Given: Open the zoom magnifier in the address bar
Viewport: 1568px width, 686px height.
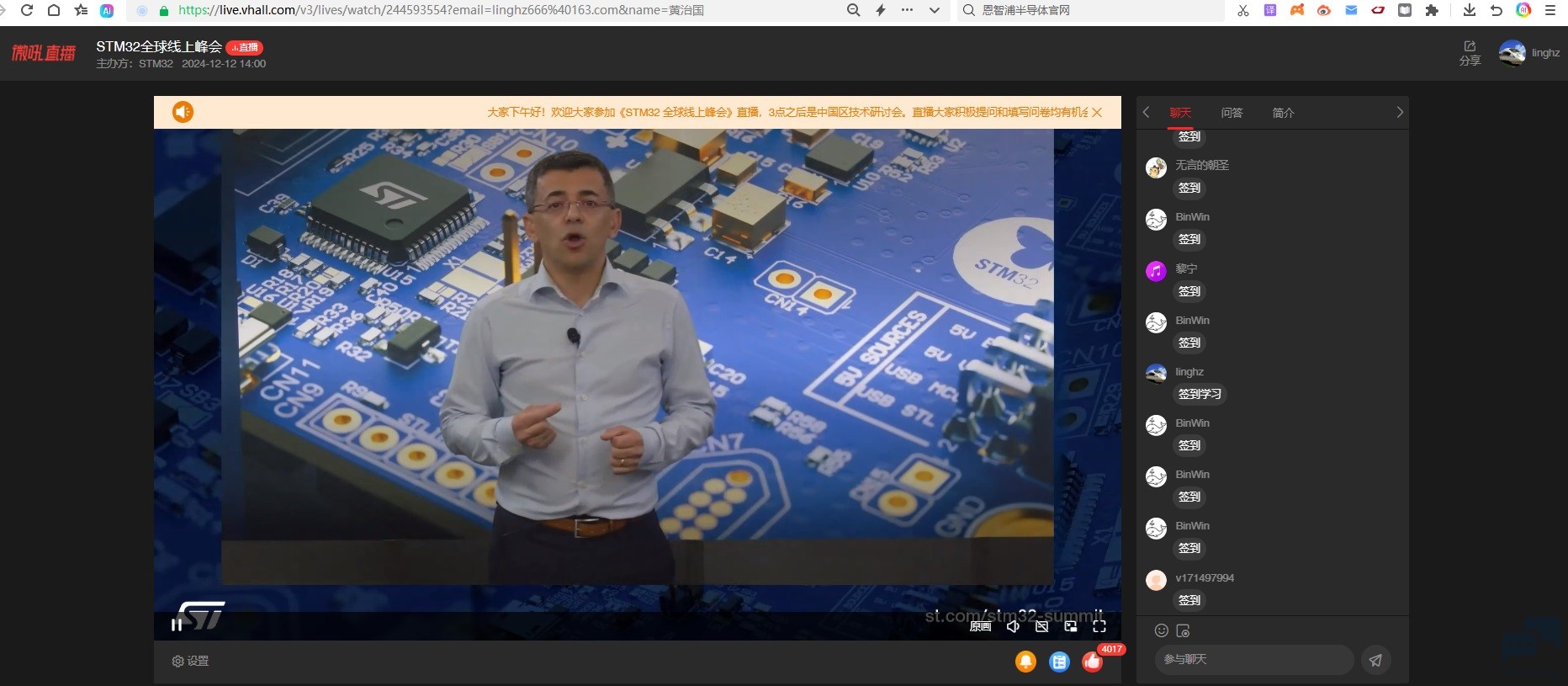Looking at the screenshot, I should click(x=853, y=10).
